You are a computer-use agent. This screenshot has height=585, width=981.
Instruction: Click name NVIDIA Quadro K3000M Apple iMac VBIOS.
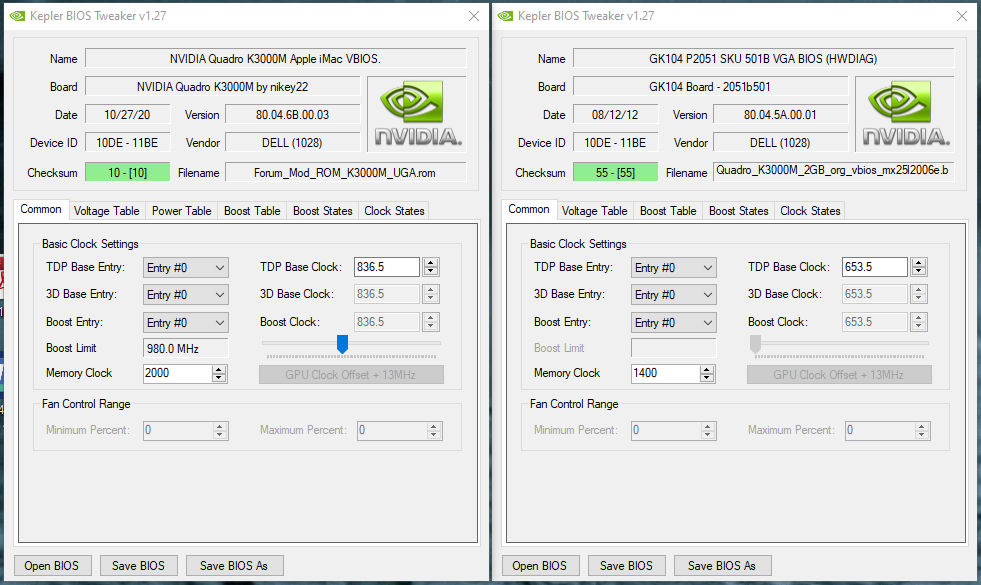point(275,59)
